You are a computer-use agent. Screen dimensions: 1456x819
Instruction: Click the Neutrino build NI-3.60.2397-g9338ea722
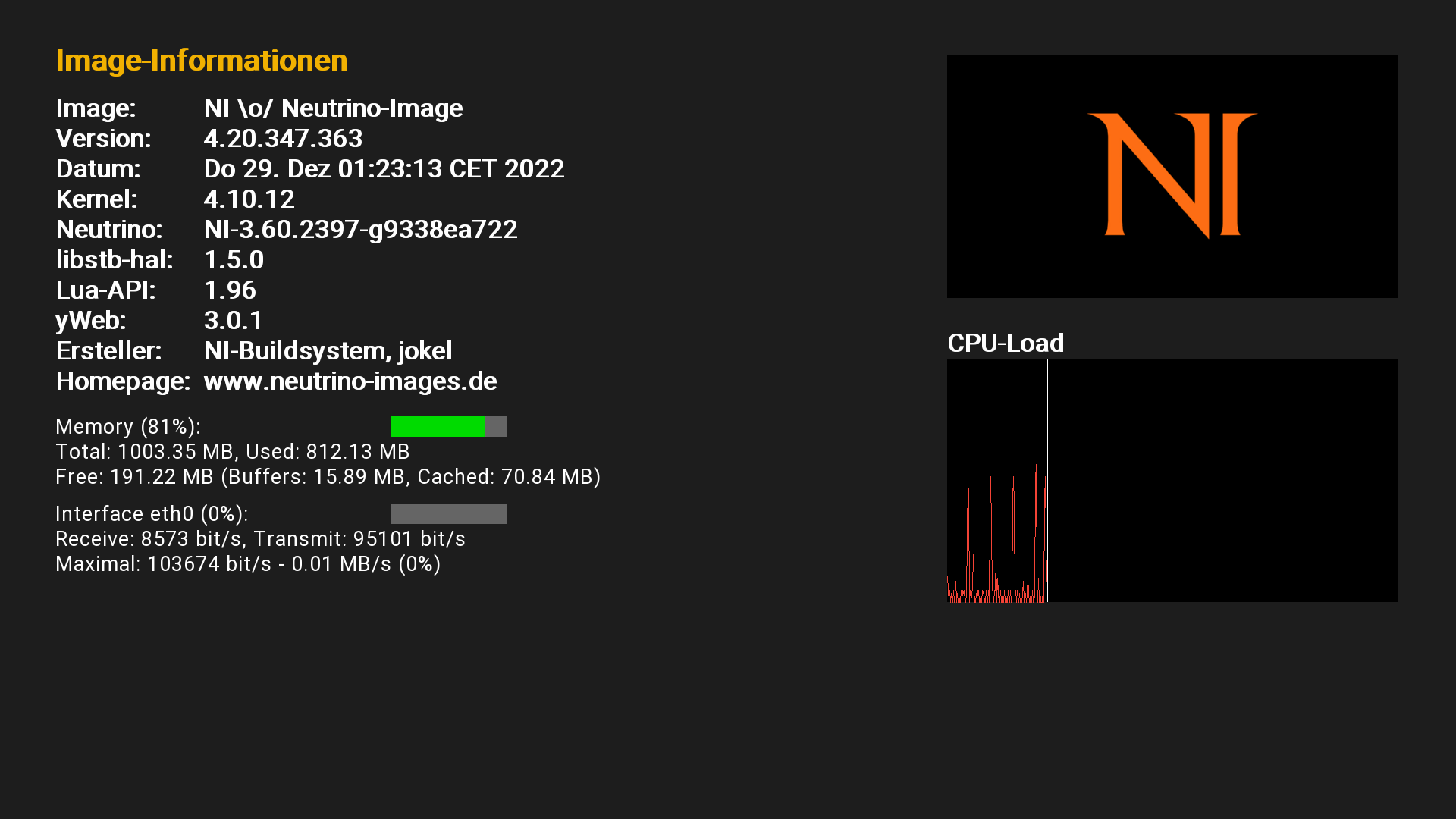(361, 229)
